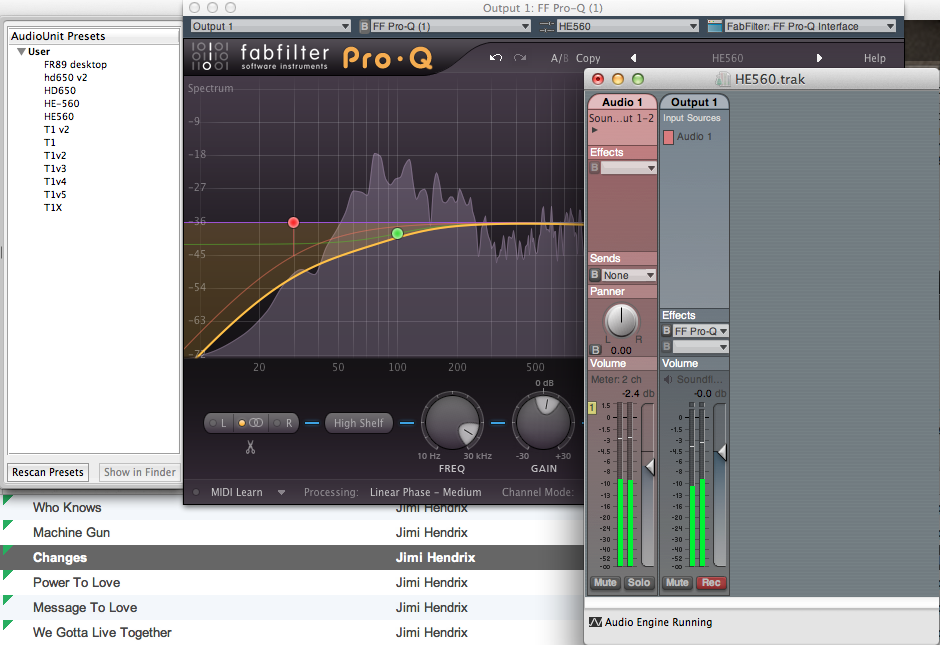Open the Output 1 track dropdown

270,26
